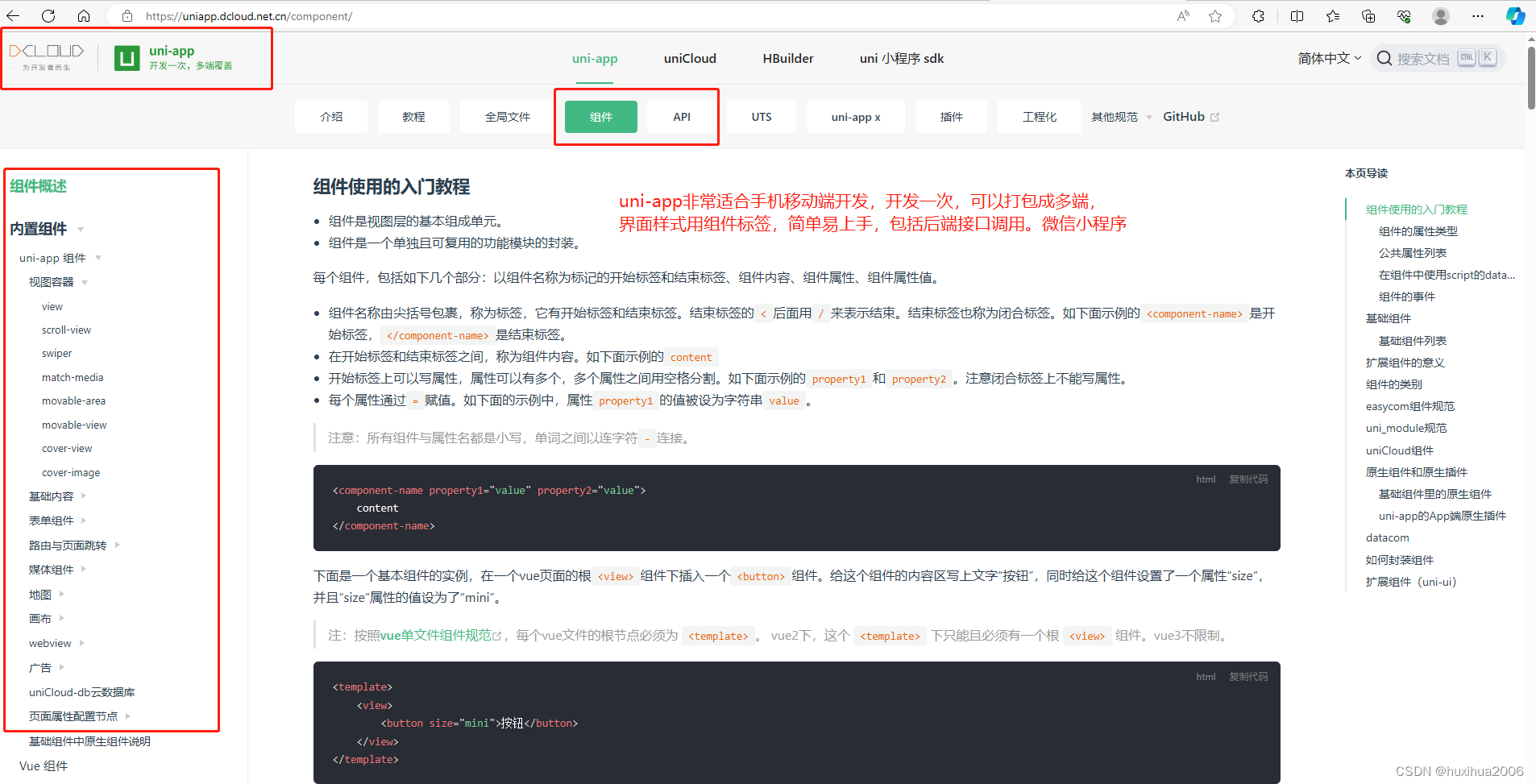This screenshot has height=784, width=1536.
Task: Open the read aloud icon in address bar
Action: pos(1183,16)
